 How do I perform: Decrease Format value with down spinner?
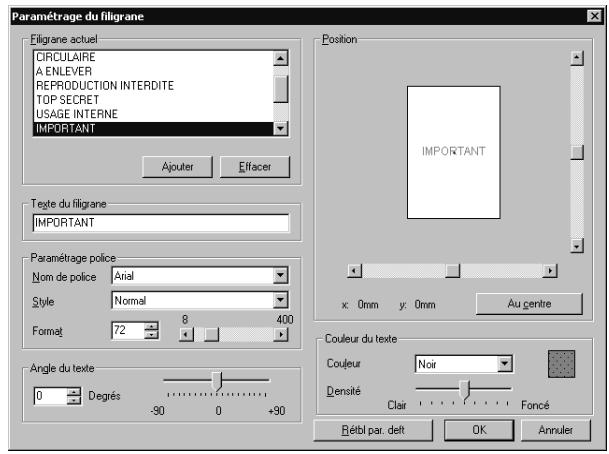pyautogui.click(x=151, y=335)
